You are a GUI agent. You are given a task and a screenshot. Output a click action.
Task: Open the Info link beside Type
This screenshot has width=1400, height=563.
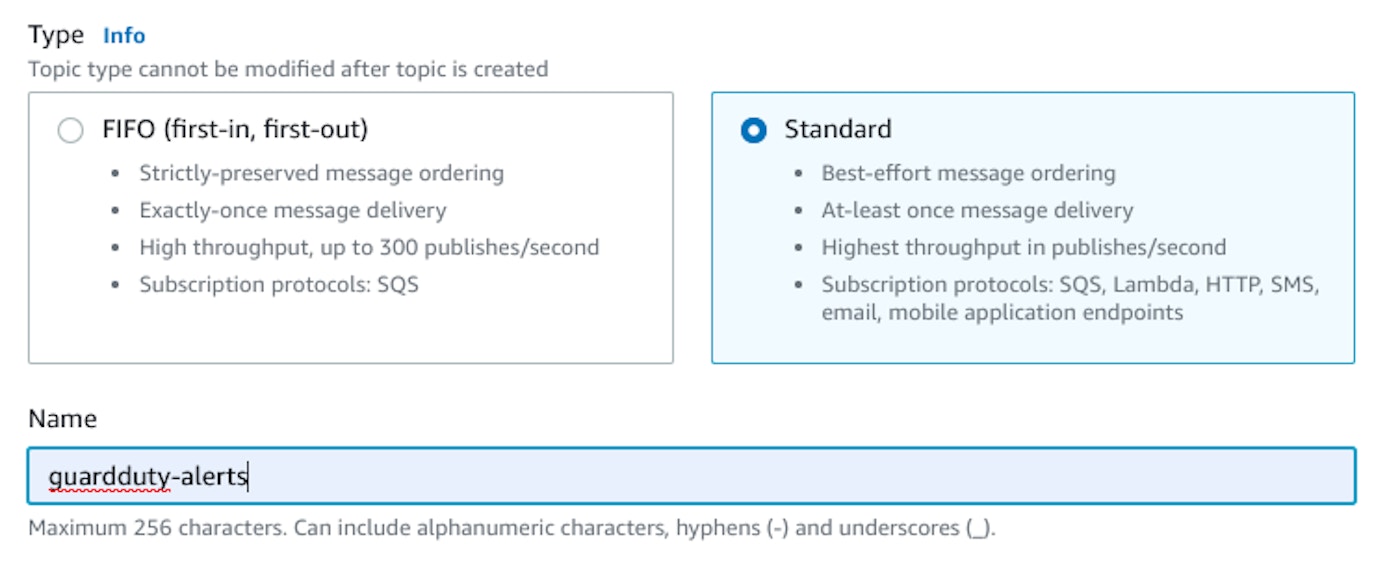[124, 36]
